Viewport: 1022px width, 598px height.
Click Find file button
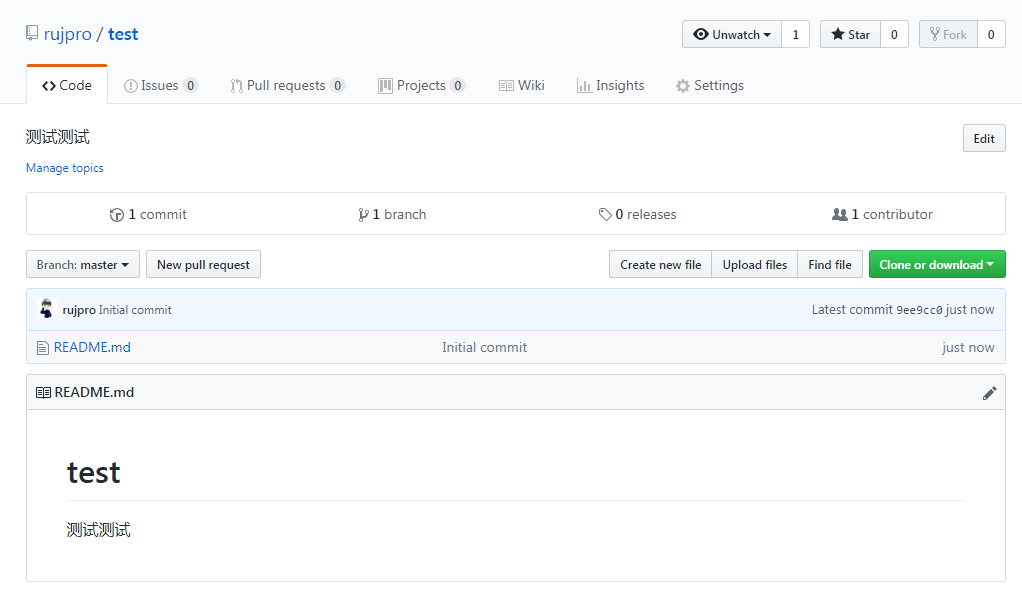click(830, 265)
